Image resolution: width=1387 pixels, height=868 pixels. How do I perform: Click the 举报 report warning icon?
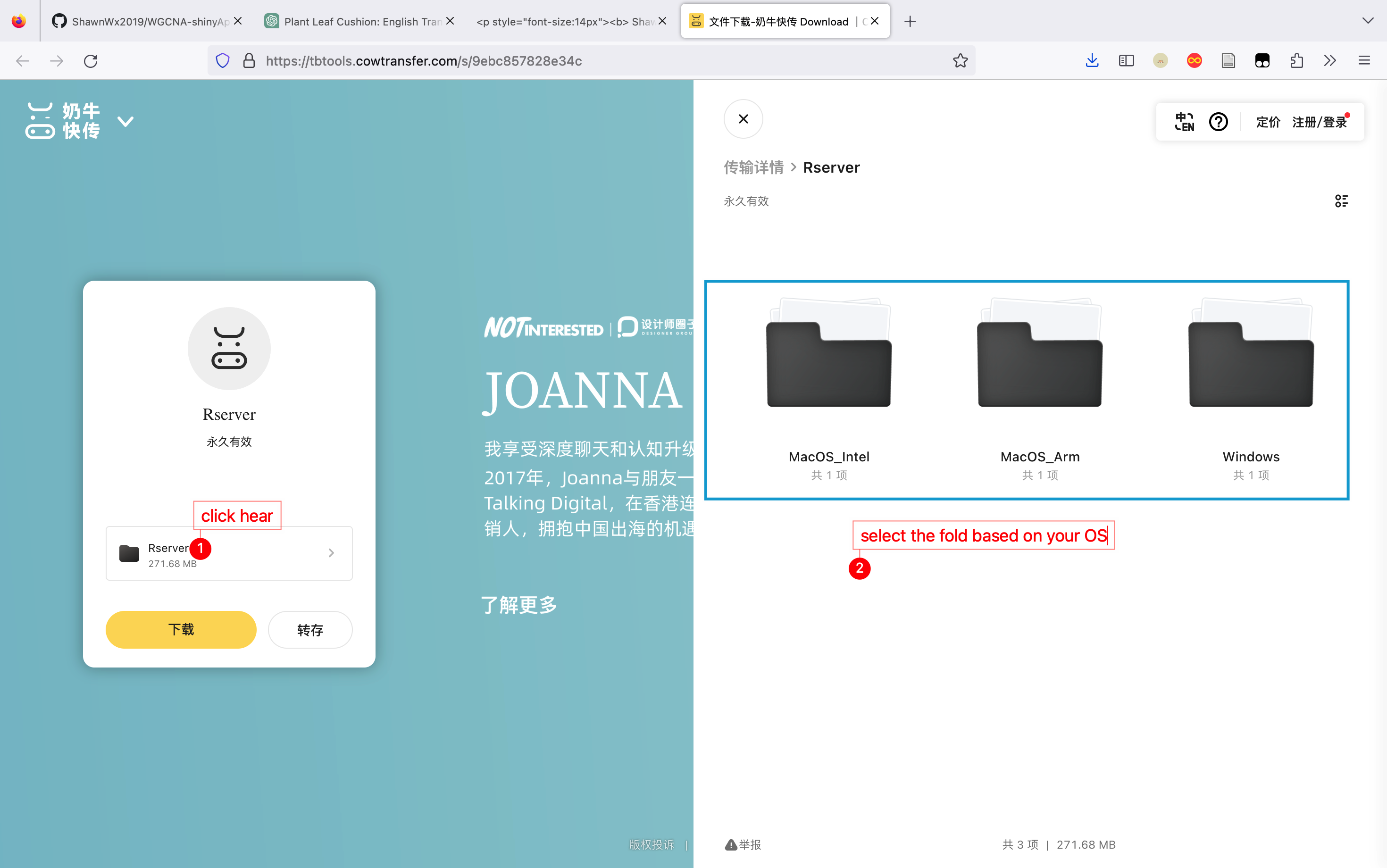point(731,844)
